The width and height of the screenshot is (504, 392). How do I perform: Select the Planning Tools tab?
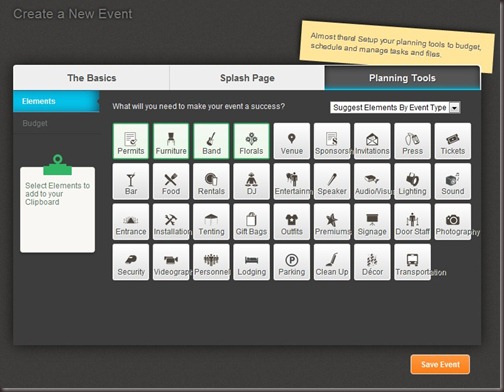pos(402,78)
